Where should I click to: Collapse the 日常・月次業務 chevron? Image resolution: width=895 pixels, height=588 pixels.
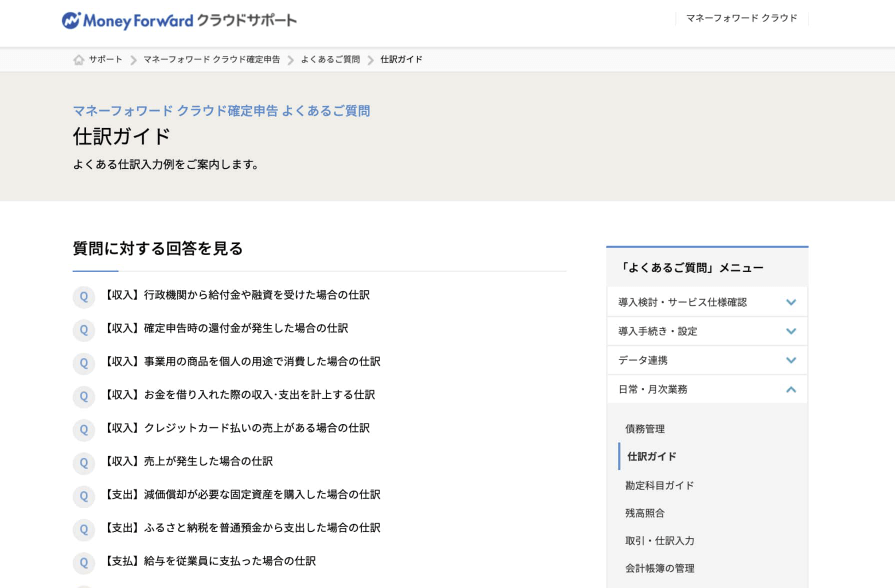click(x=791, y=389)
